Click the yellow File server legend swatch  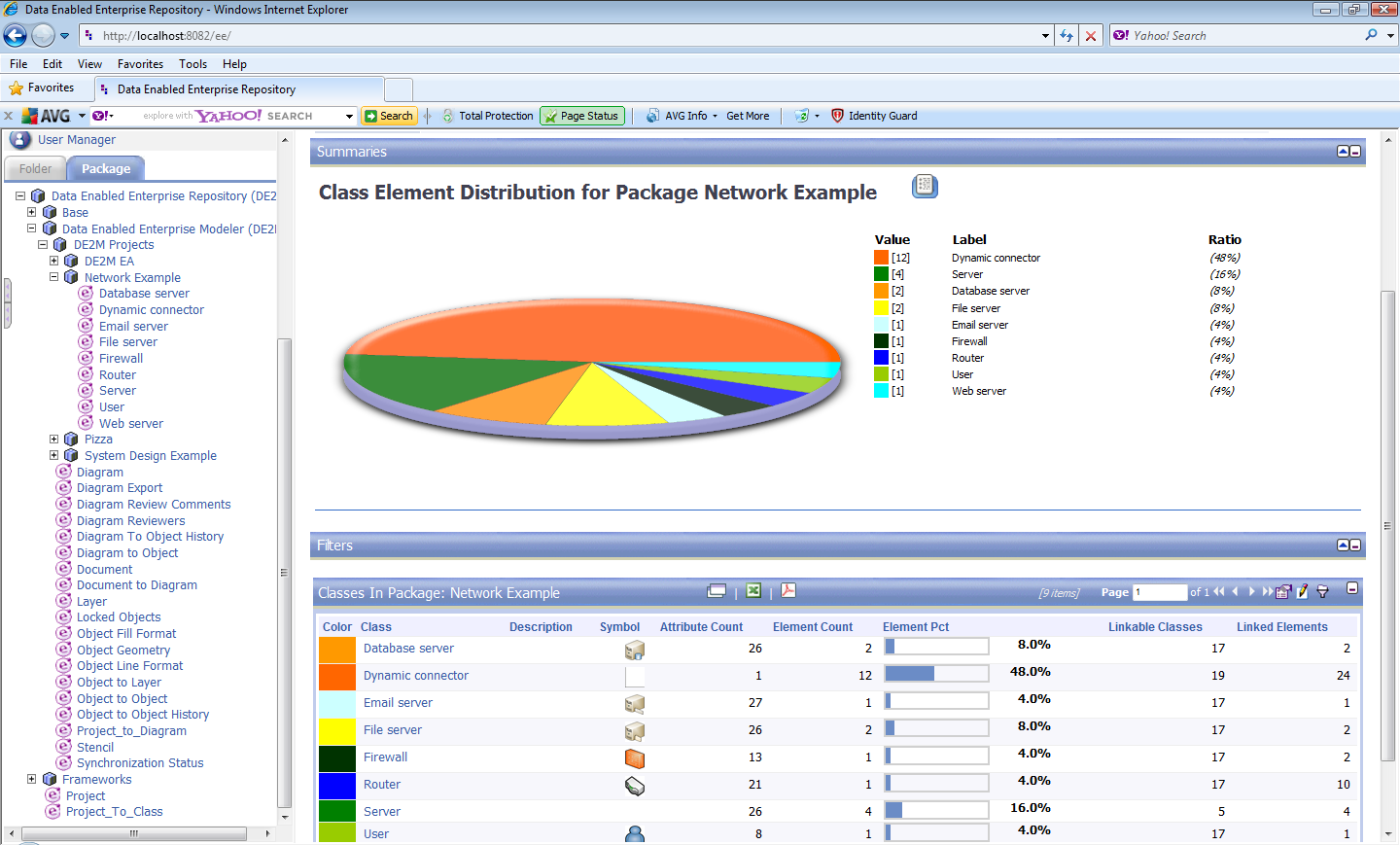881,307
